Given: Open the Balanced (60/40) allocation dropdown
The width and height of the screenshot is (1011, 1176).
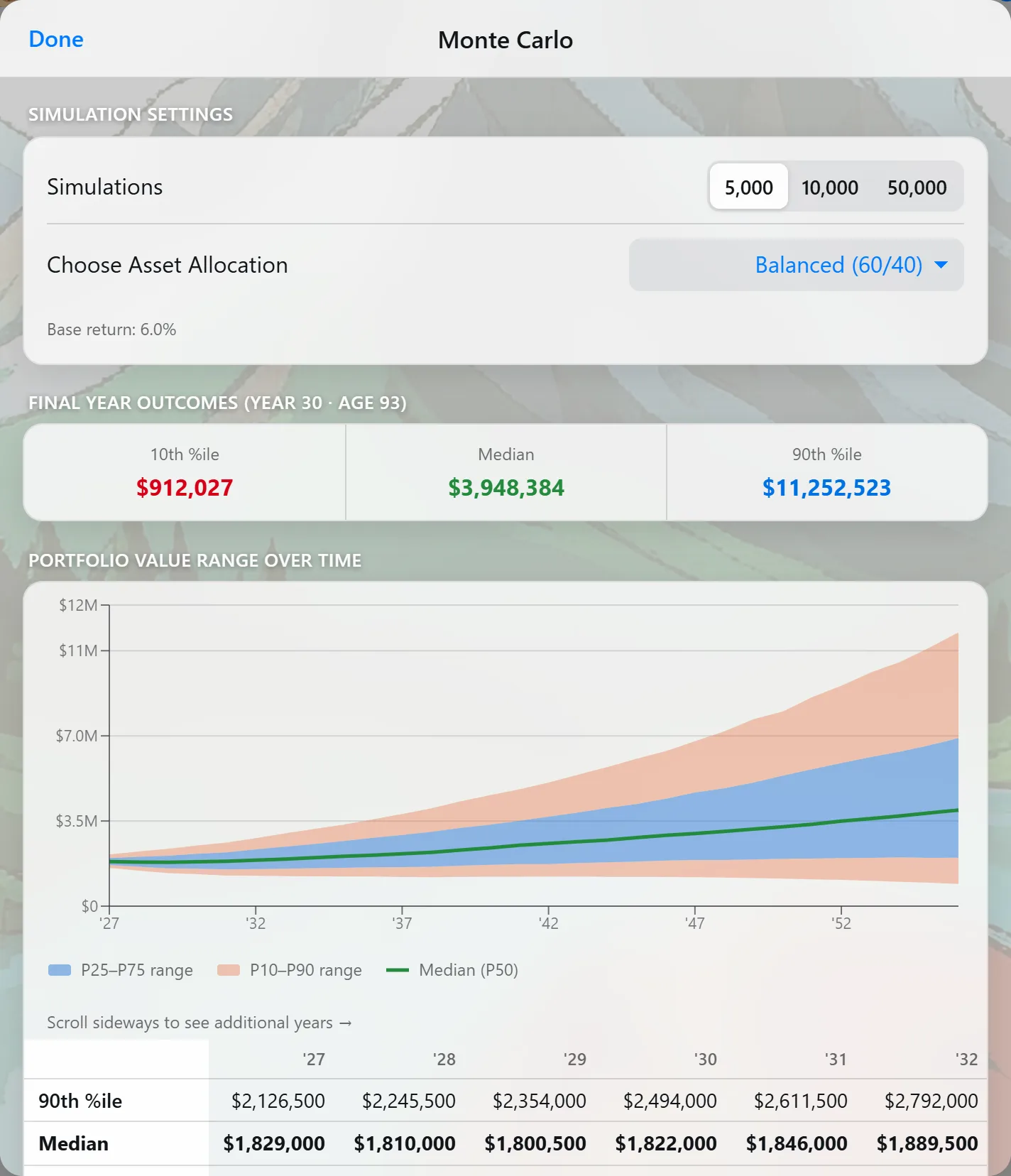Looking at the screenshot, I should [x=796, y=265].
